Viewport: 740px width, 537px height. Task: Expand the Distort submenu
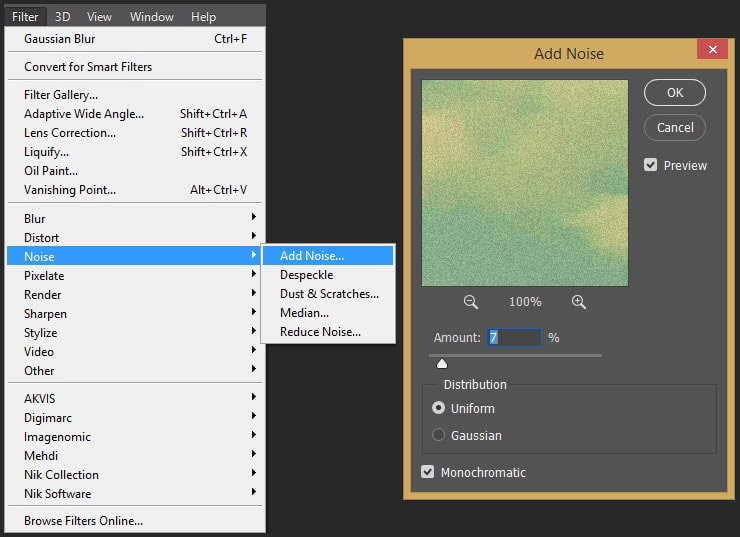[x=135, y=237]
